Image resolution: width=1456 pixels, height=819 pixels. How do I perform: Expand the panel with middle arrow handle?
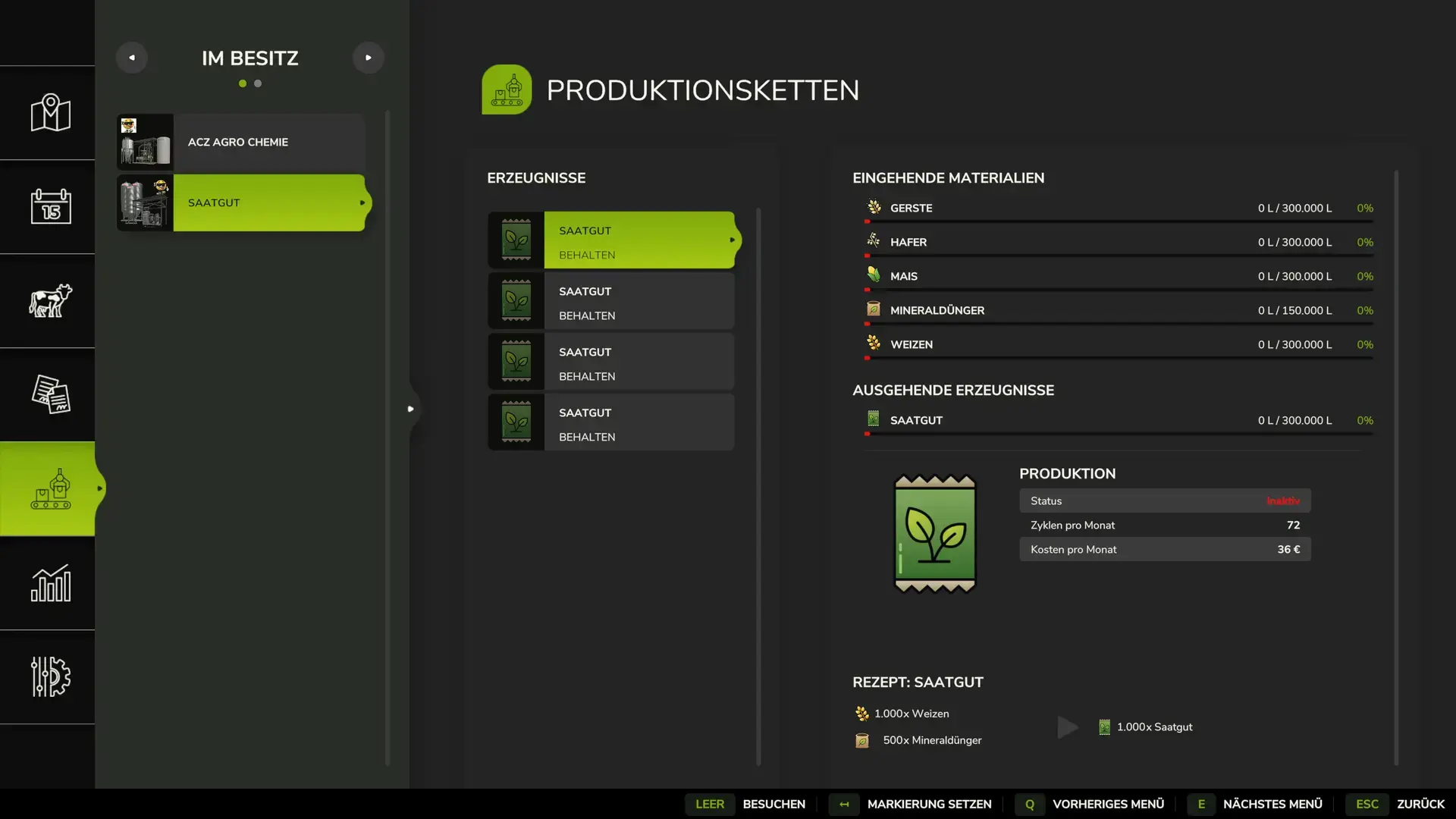point(410,409)
